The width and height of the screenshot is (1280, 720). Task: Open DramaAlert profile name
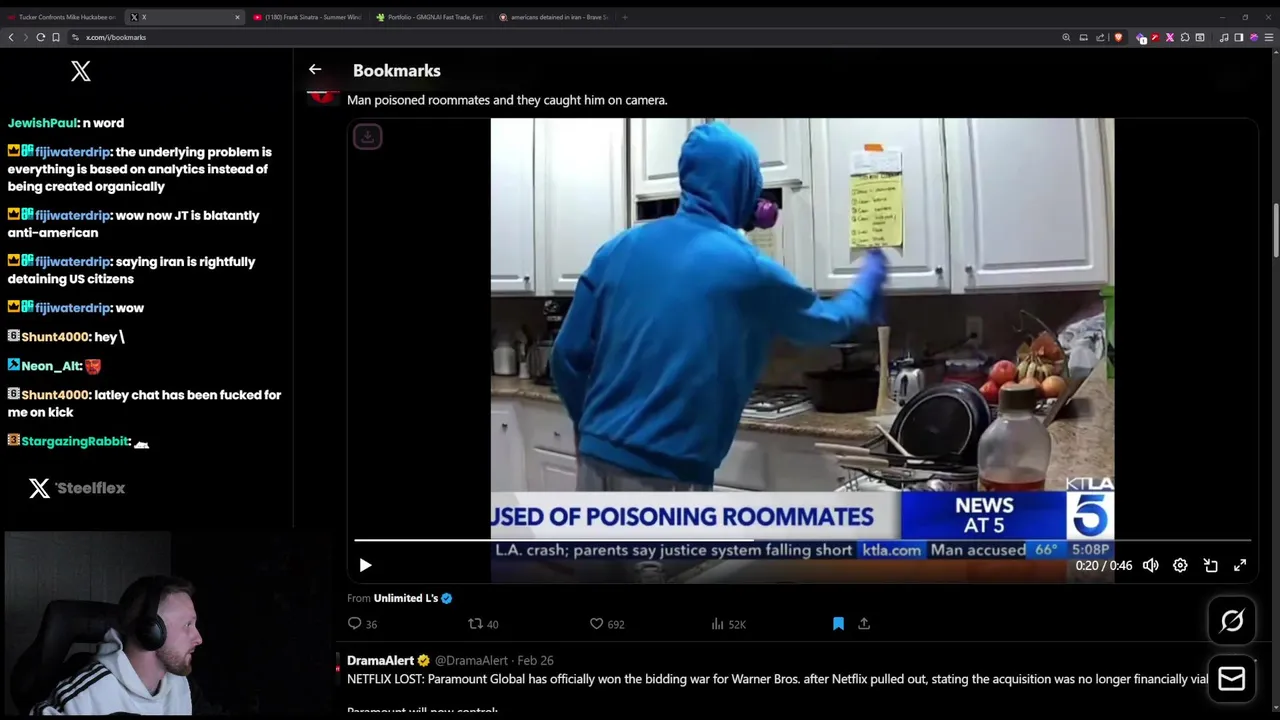point(381,660)
